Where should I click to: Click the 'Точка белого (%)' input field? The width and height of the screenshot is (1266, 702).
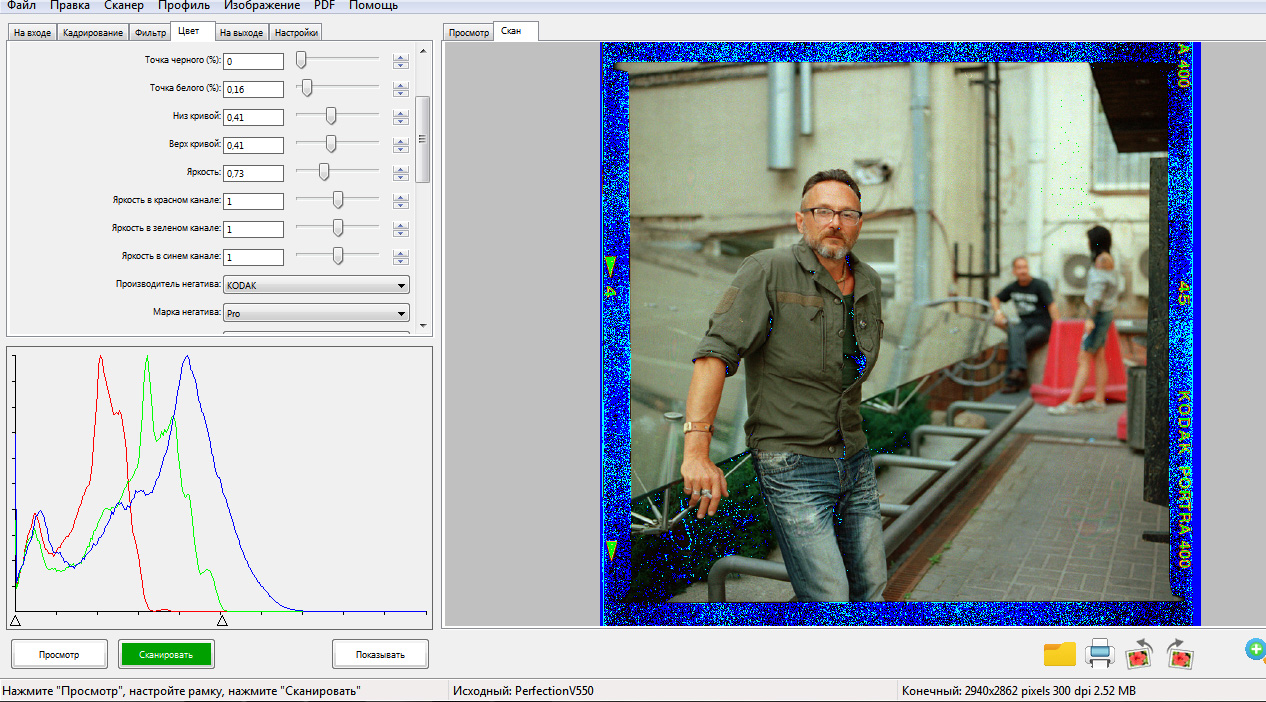253,89
